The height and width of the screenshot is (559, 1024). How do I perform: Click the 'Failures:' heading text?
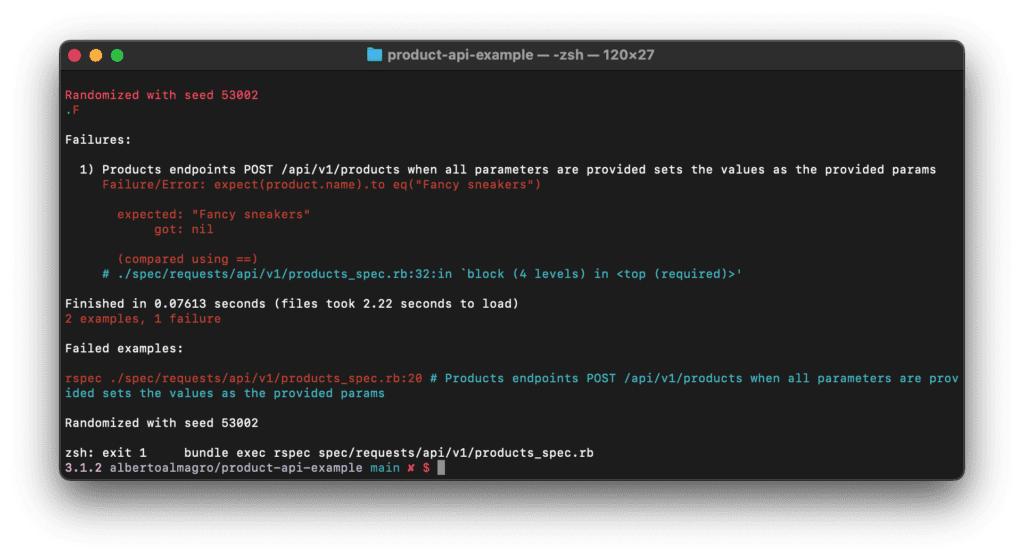(x=98, y=140)
